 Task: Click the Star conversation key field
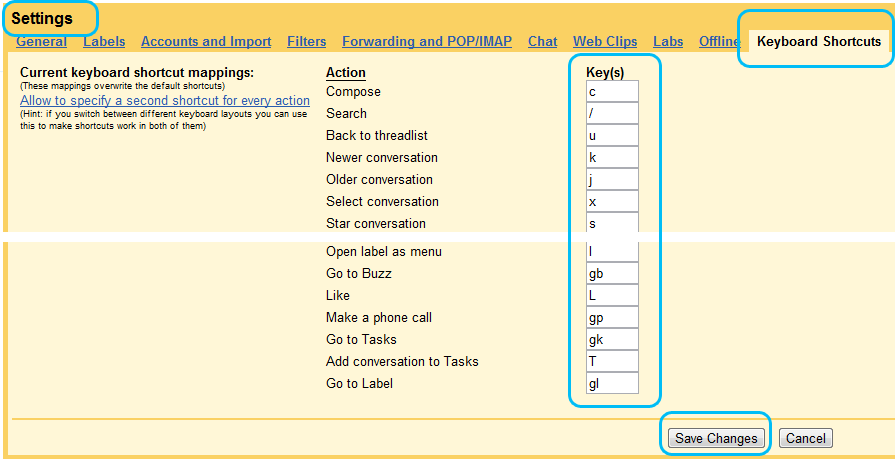(612, 223)
